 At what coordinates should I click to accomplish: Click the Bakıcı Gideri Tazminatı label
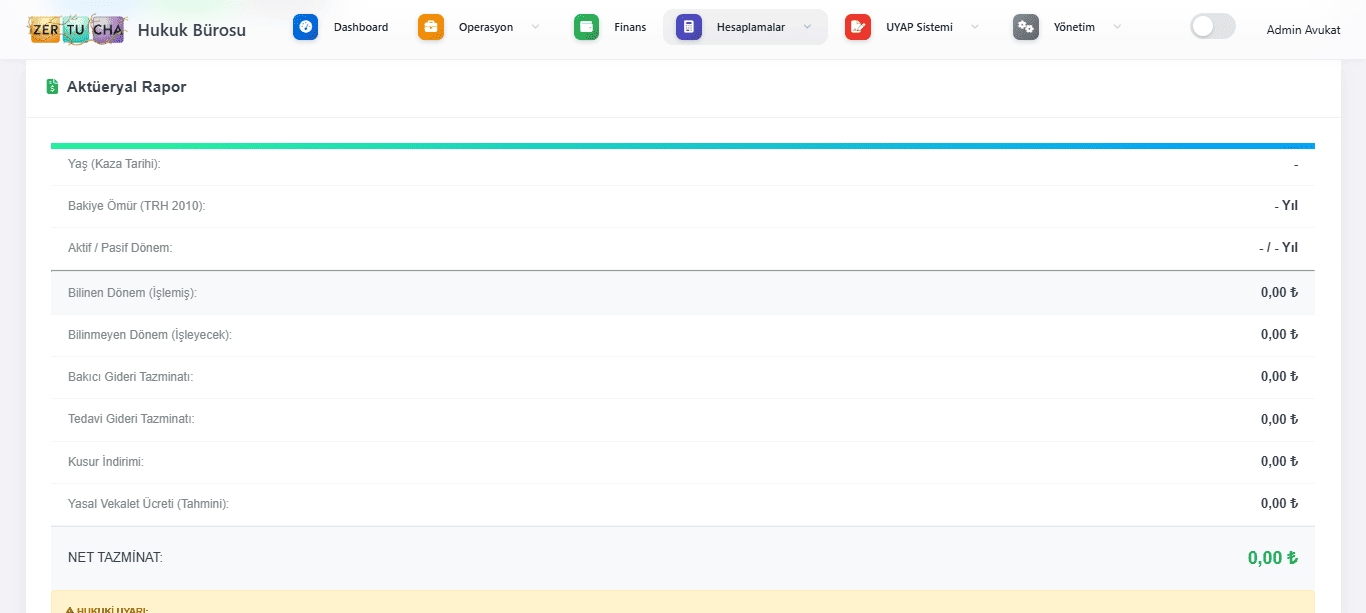pyautogui.click(x=130, y=376)
